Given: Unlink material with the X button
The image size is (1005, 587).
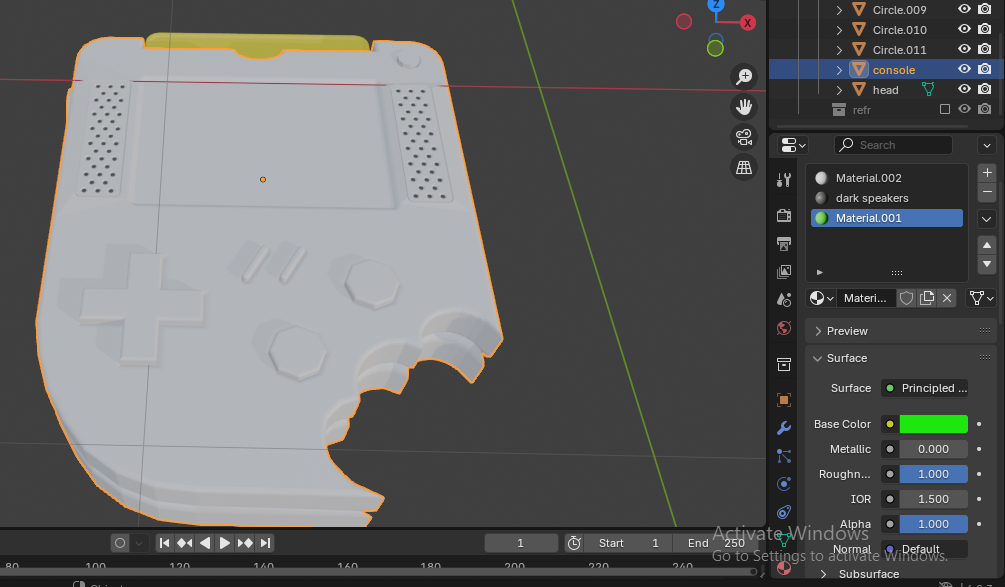Looking at the screenshot, I should pyautogui.click(x=947, y=298).
